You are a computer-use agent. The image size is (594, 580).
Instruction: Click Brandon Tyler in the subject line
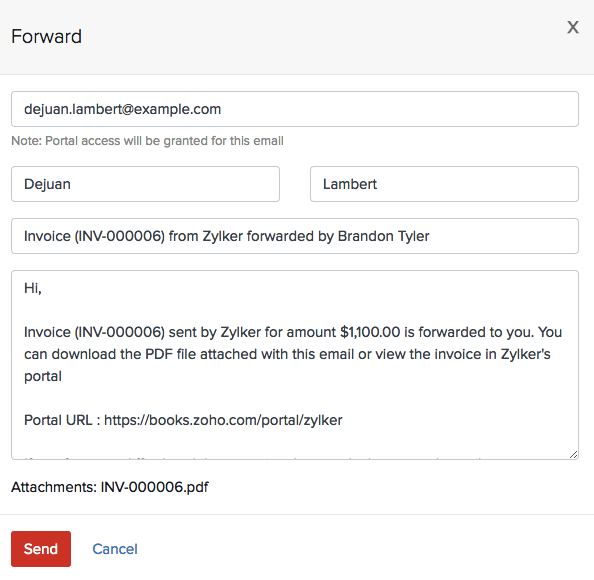point(383,236)
